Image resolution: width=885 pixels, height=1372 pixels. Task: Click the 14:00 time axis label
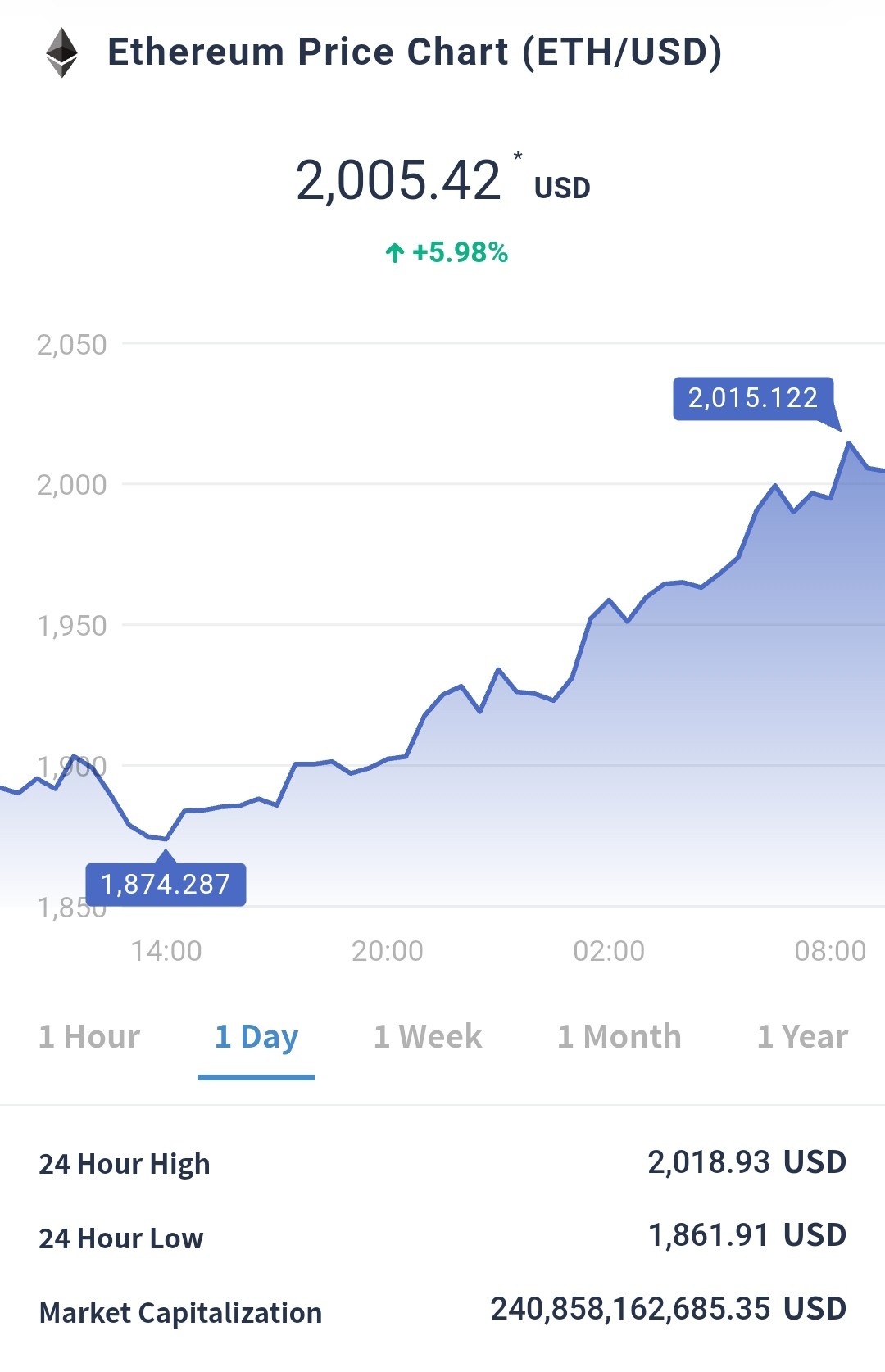pos(166,951)
